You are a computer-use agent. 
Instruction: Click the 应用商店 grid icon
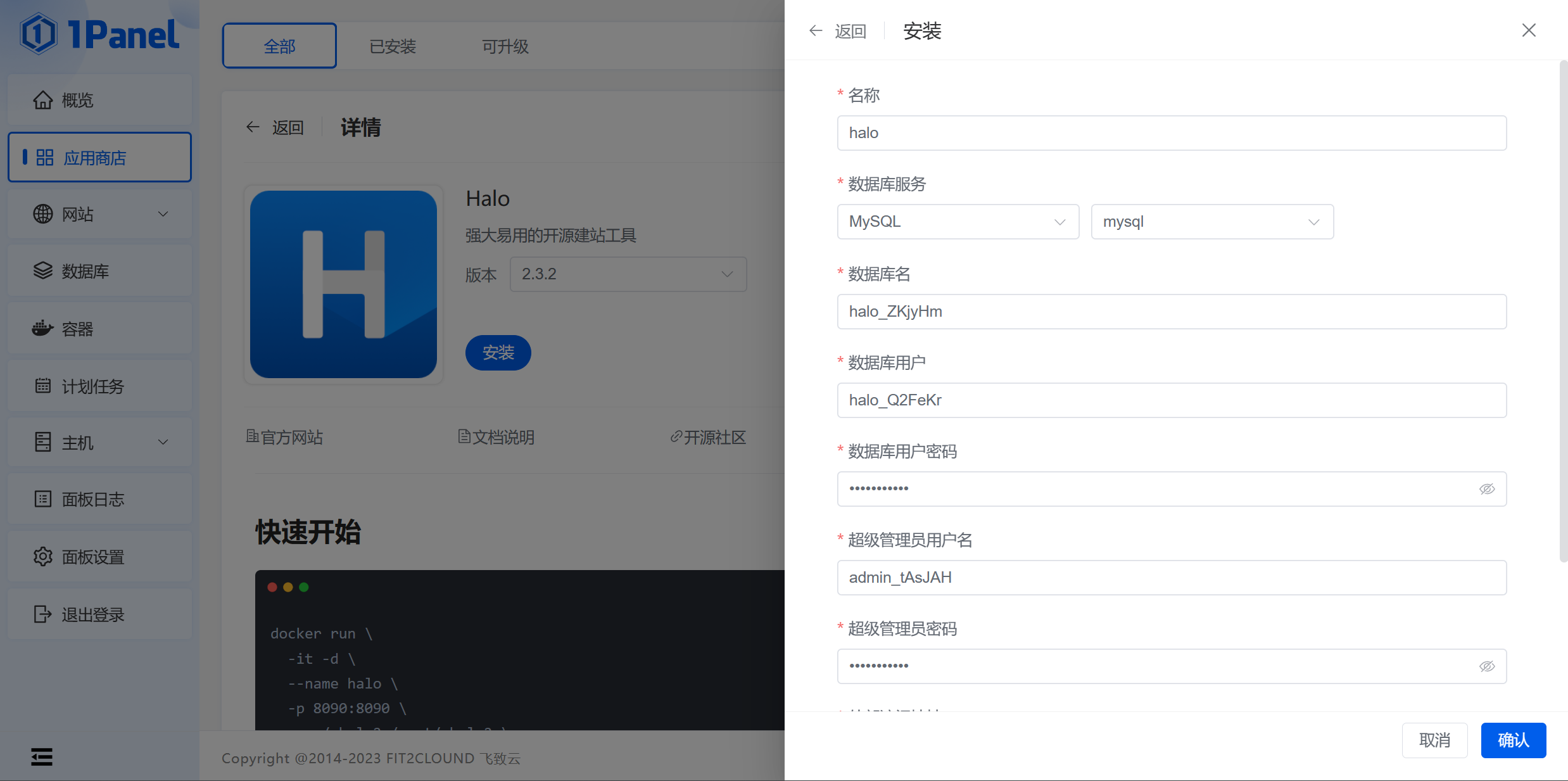pos(45,158)
